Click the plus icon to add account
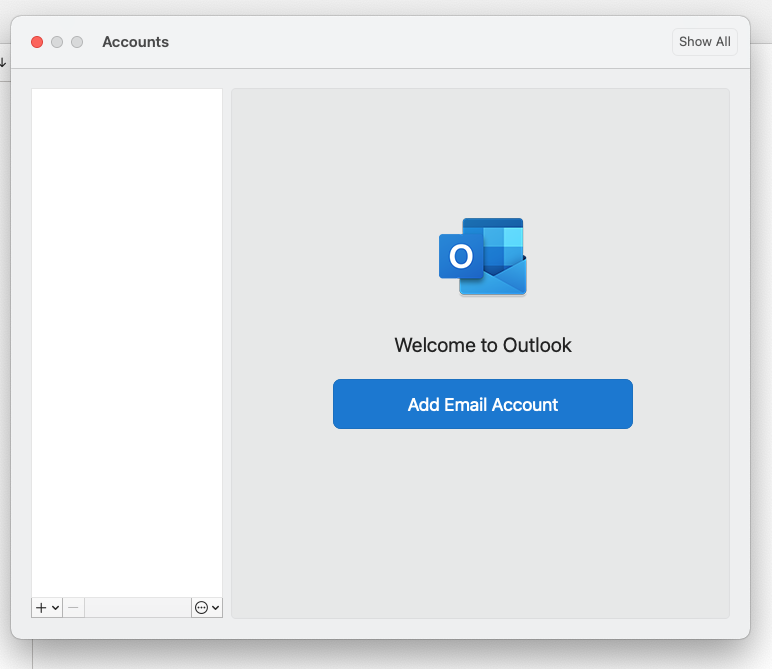The image size is (772, 669). [x=41, y=607]
